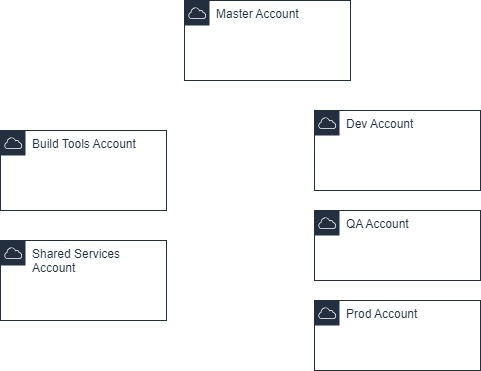Select the Build Tools Account label
The image size is (481, 371).
tap(84, 144)
